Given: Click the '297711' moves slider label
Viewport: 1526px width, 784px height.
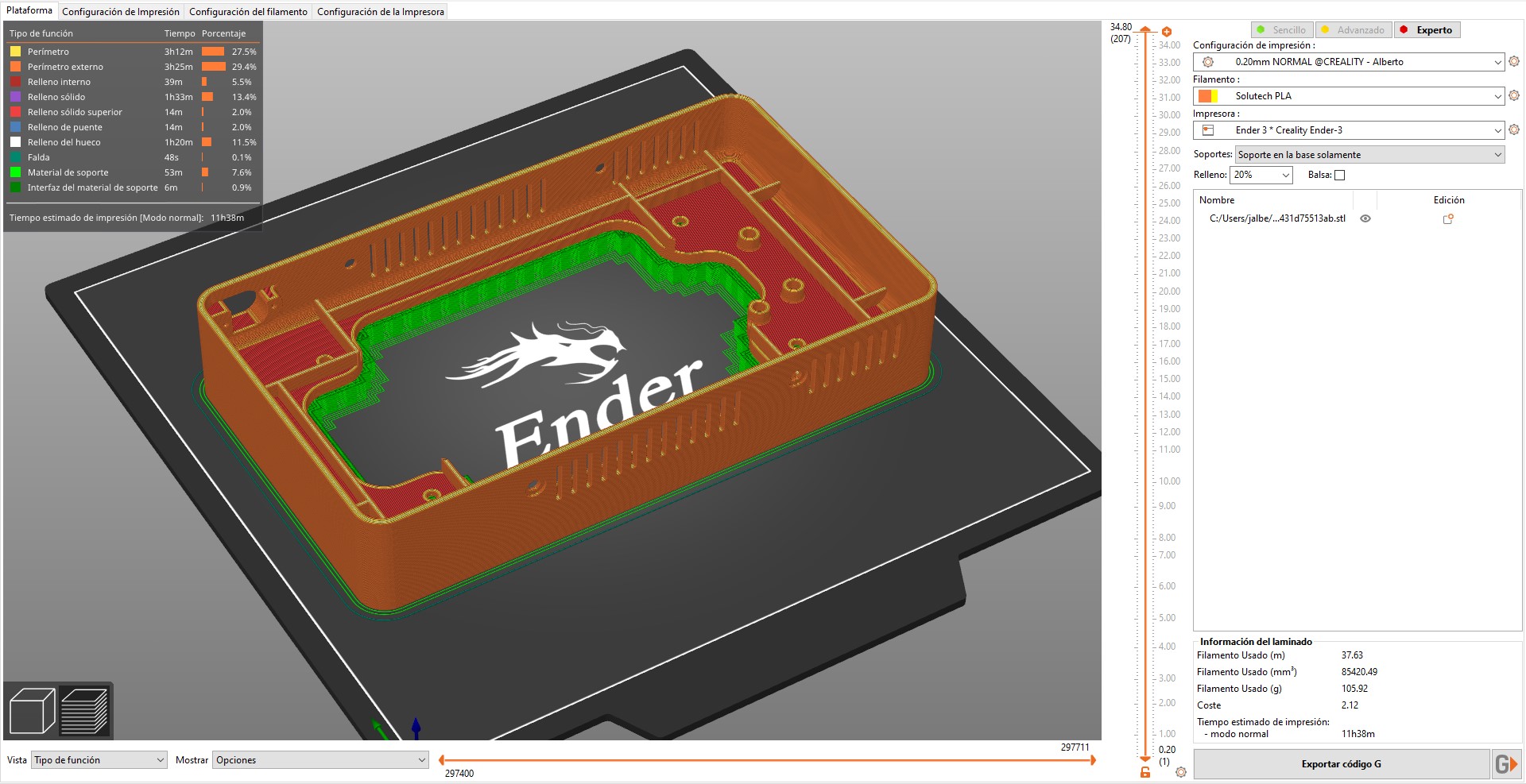Looking at the screenshot, I should 1075,747.
